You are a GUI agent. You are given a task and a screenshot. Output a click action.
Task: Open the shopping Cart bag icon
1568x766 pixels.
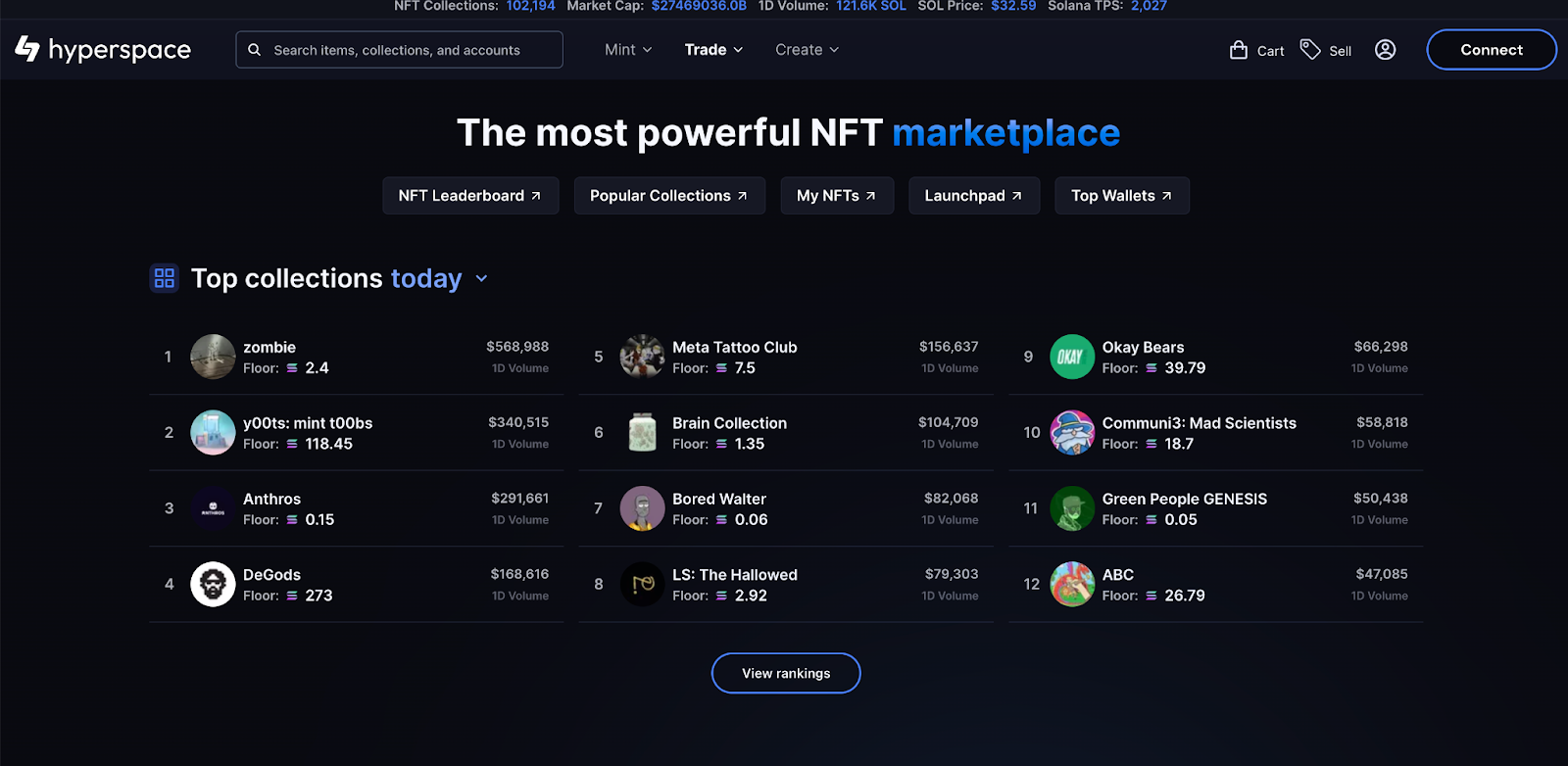1239,50
